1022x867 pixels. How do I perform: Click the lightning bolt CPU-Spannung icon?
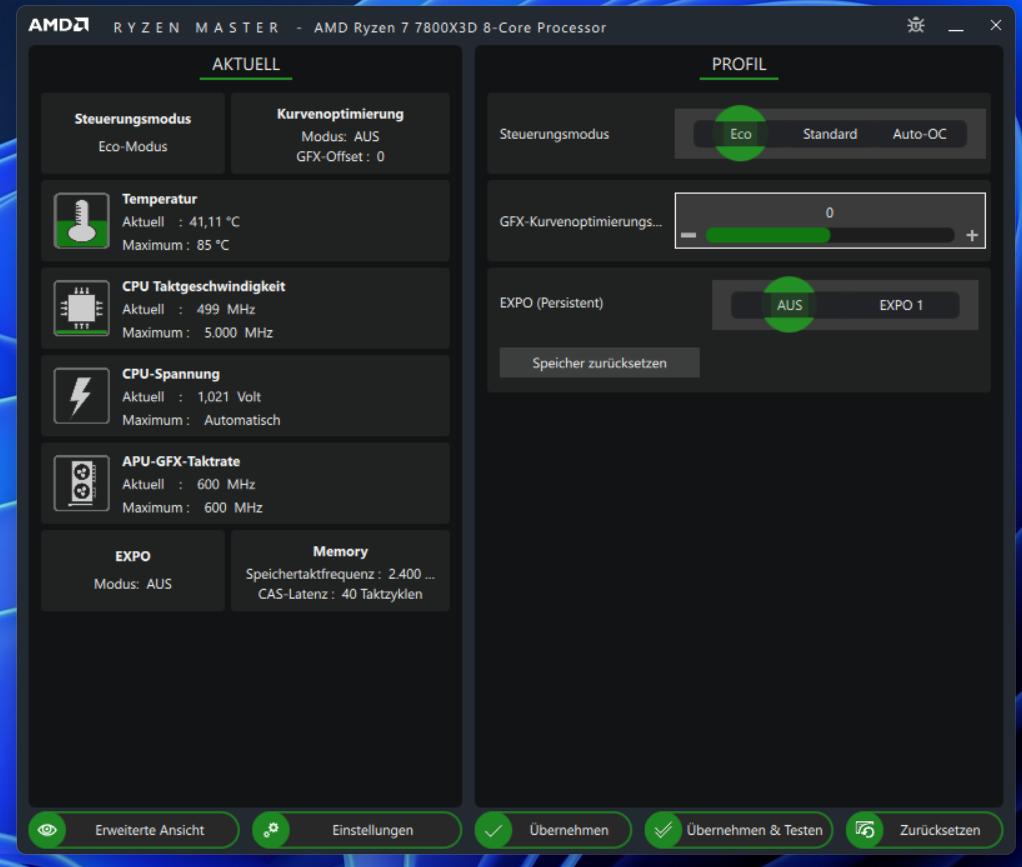pos(81,396)
